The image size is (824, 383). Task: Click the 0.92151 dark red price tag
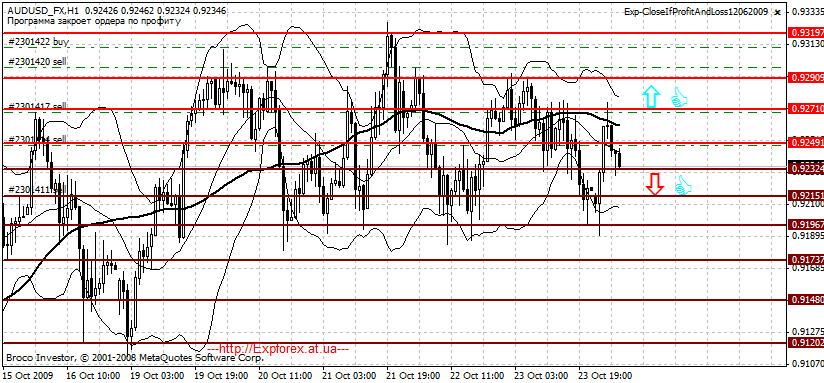click(806, 195)
